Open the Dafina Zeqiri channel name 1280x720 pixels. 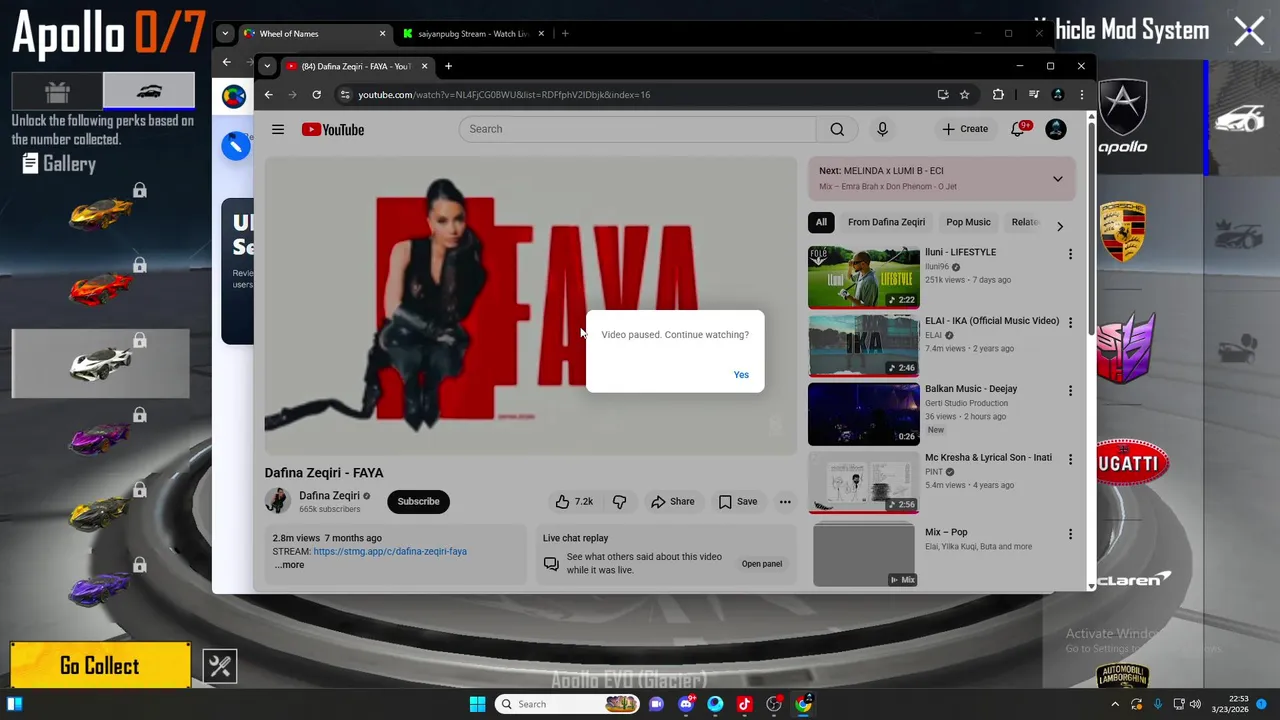(329, 495)
